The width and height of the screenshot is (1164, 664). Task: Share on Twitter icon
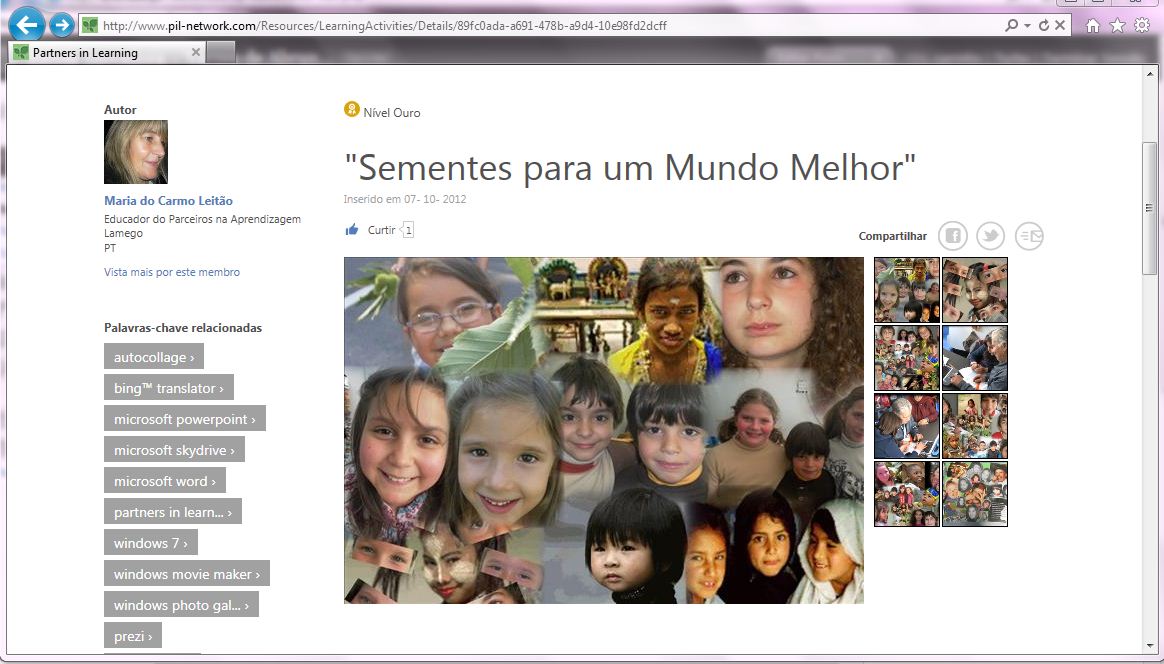[x=990, y=236]
